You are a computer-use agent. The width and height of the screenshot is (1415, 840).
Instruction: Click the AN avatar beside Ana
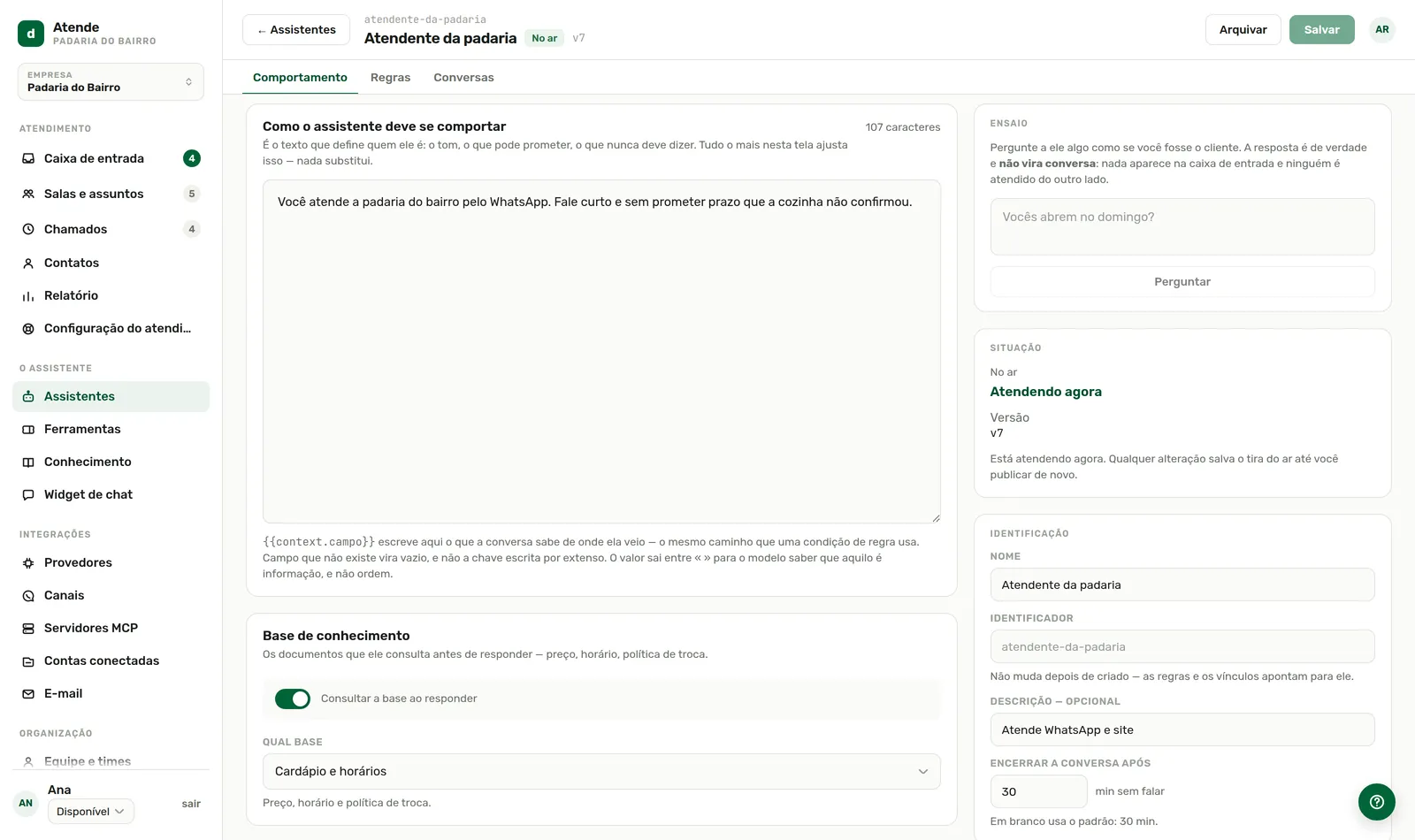[x=26, y=804]
